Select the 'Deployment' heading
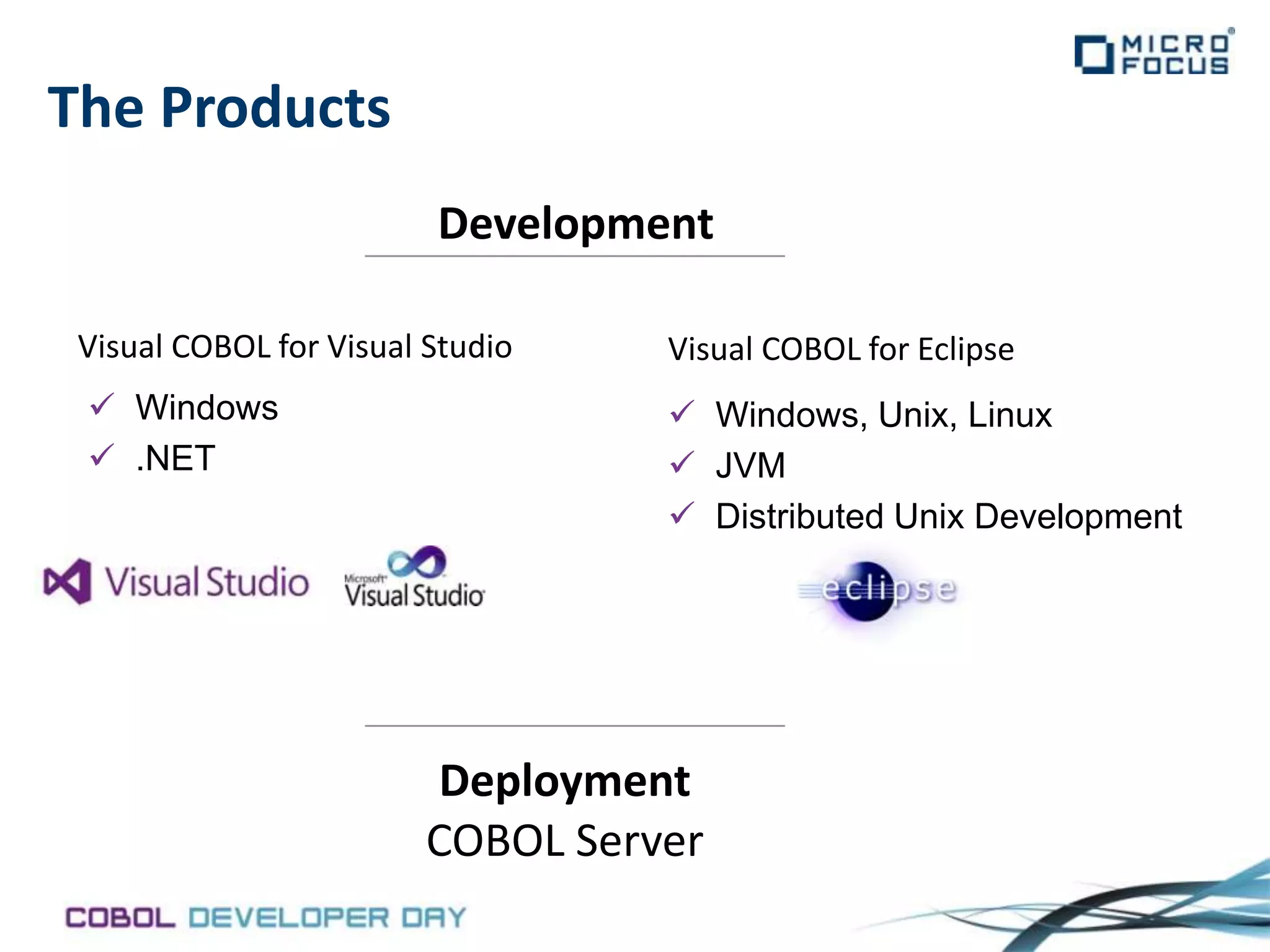Screen dimensions: 1270x952 565,782
